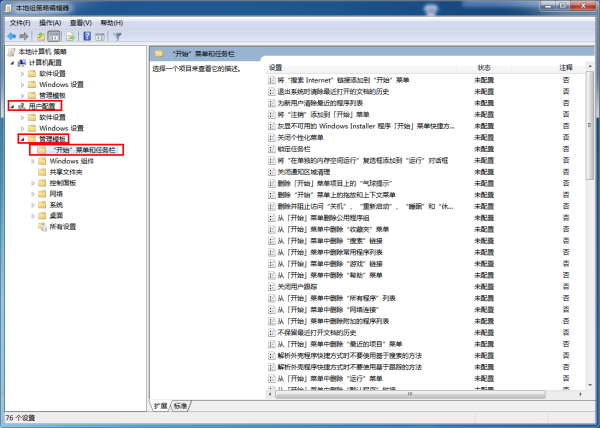Select "开始" 菜单和任务栏 in the tree
This screenshot has width=600, height=428.
(x=84, y=150)
